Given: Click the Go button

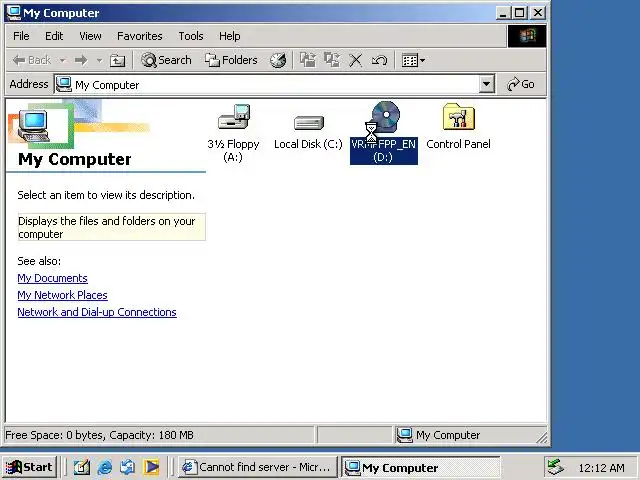Looking at the screenshot, I should [x=521, y=84].
